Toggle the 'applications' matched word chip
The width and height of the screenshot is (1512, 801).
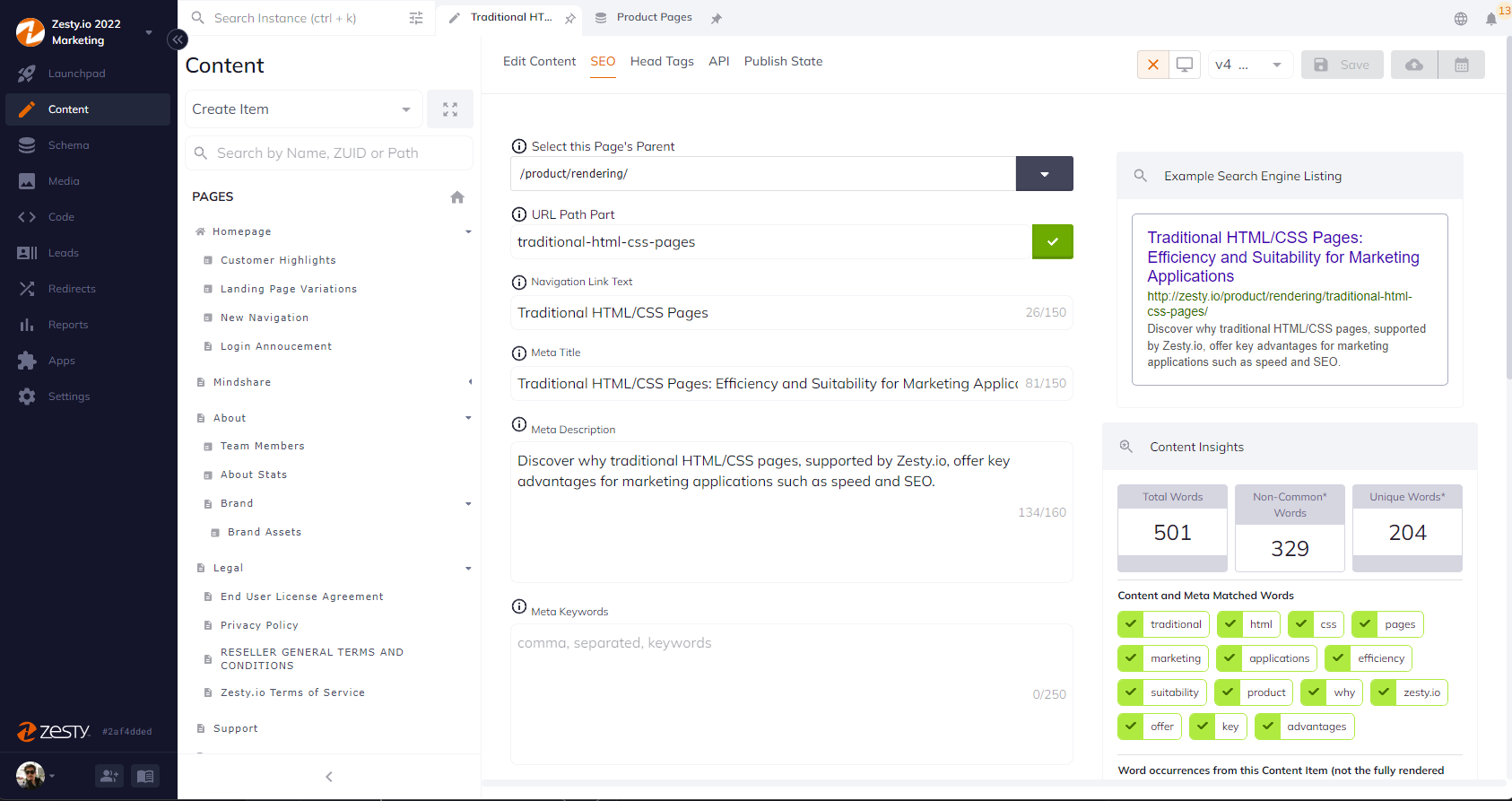(x=1266, y=658)
